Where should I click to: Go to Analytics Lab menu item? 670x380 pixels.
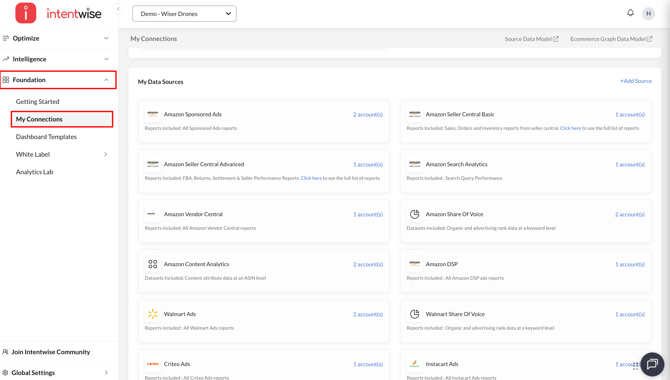35,172
